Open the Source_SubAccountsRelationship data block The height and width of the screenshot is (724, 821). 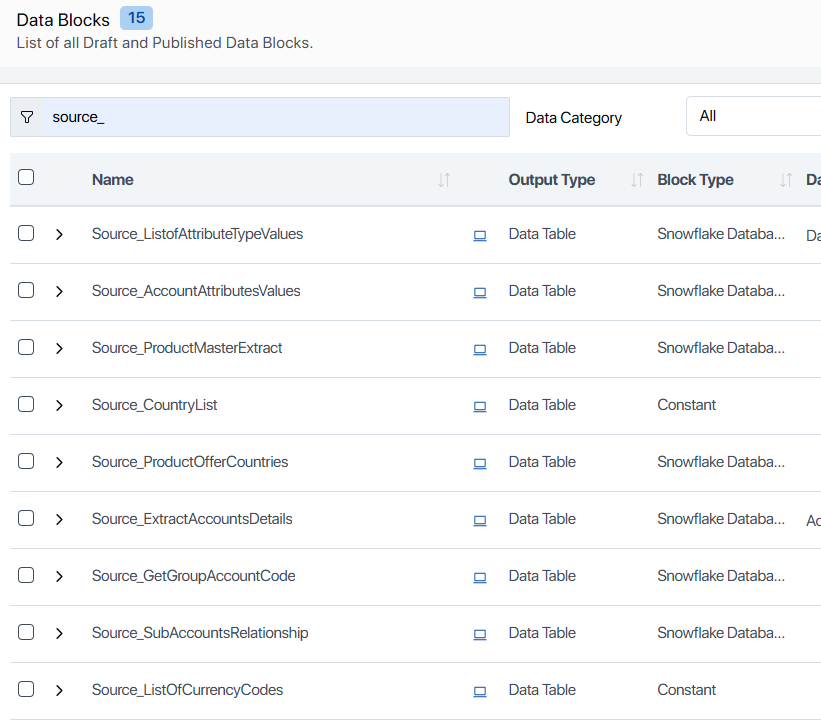(200, 633)
